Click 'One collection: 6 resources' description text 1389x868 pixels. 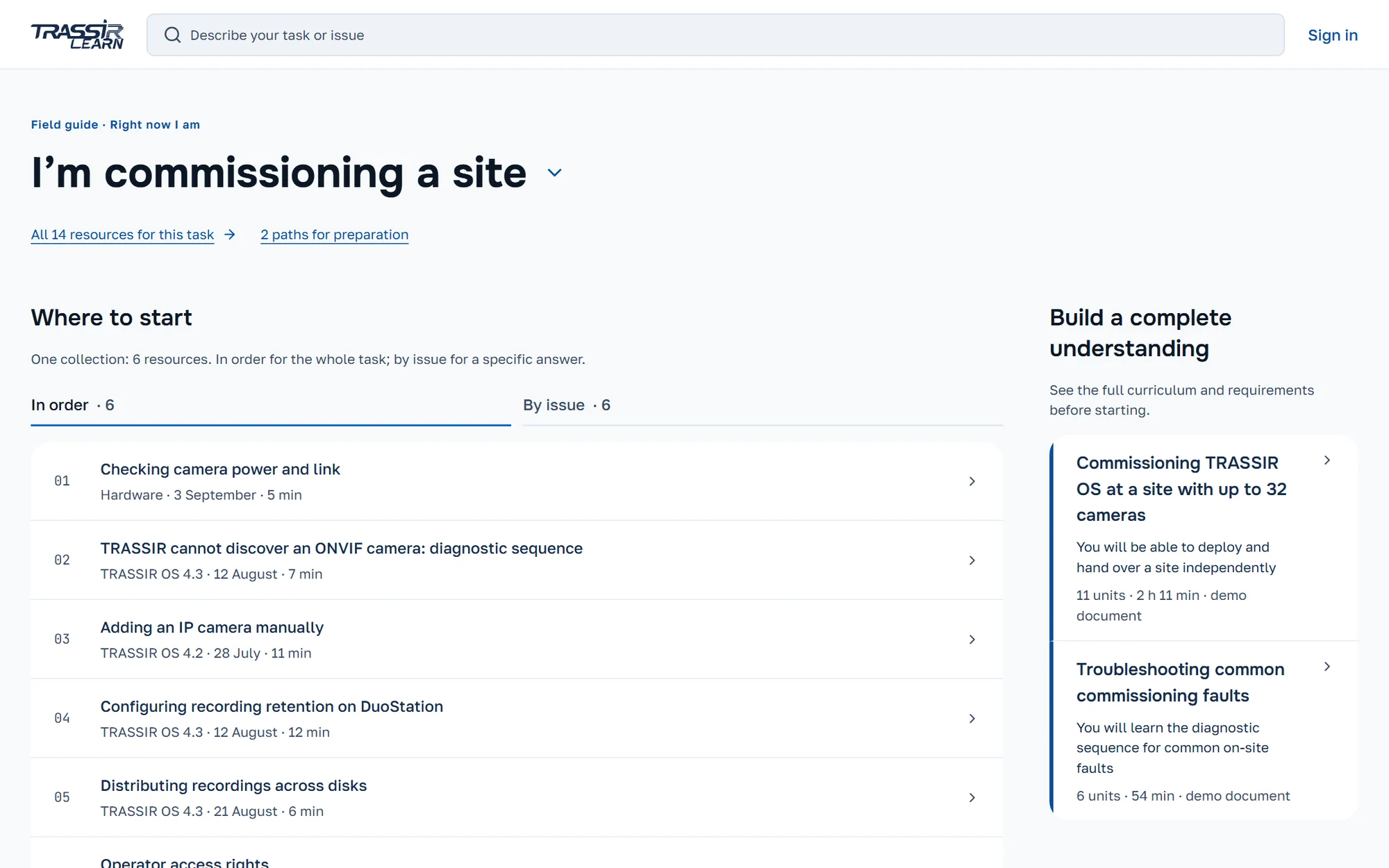(308, 360)
